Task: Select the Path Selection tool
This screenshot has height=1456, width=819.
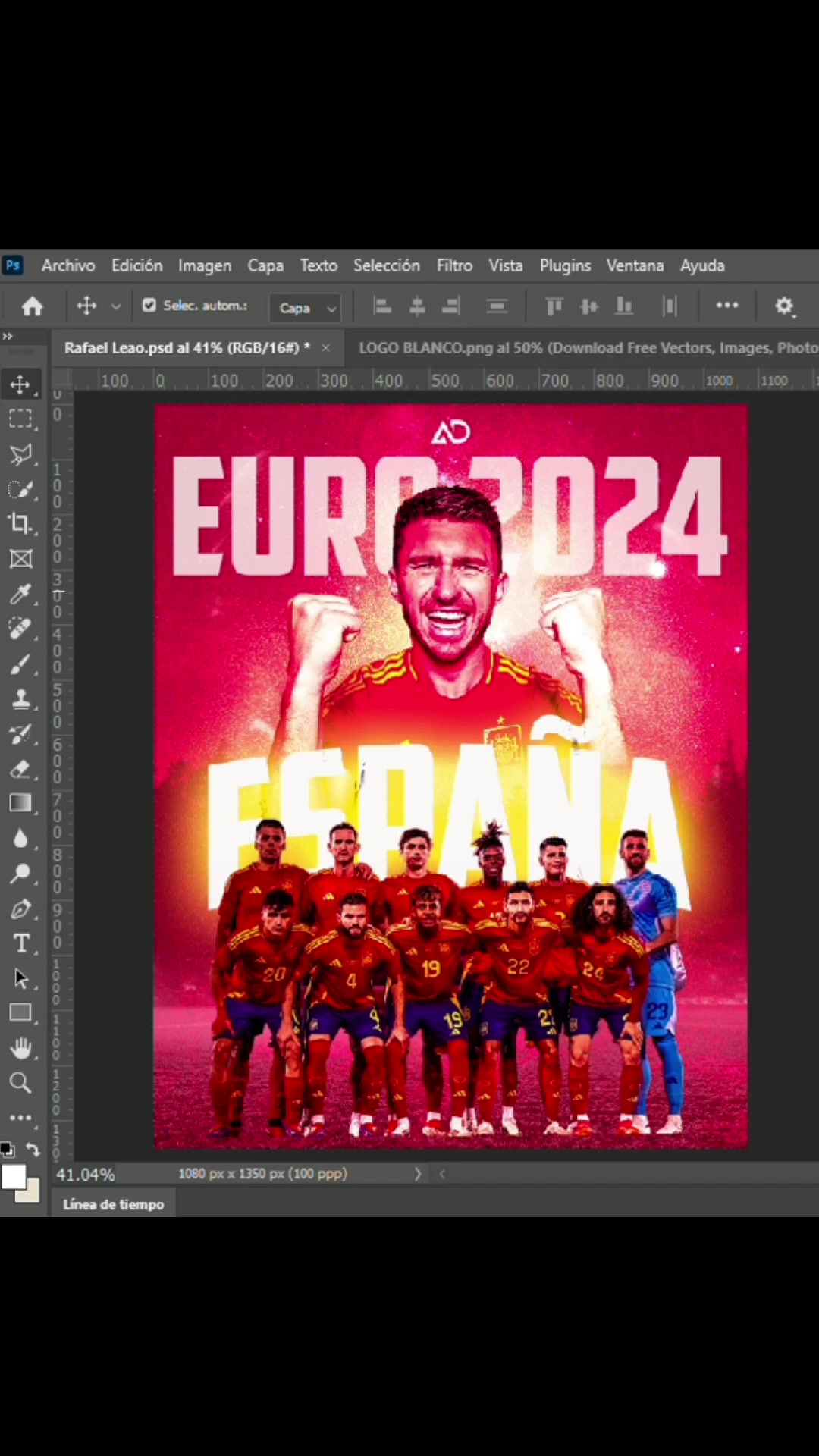Action: click(20, 978)
